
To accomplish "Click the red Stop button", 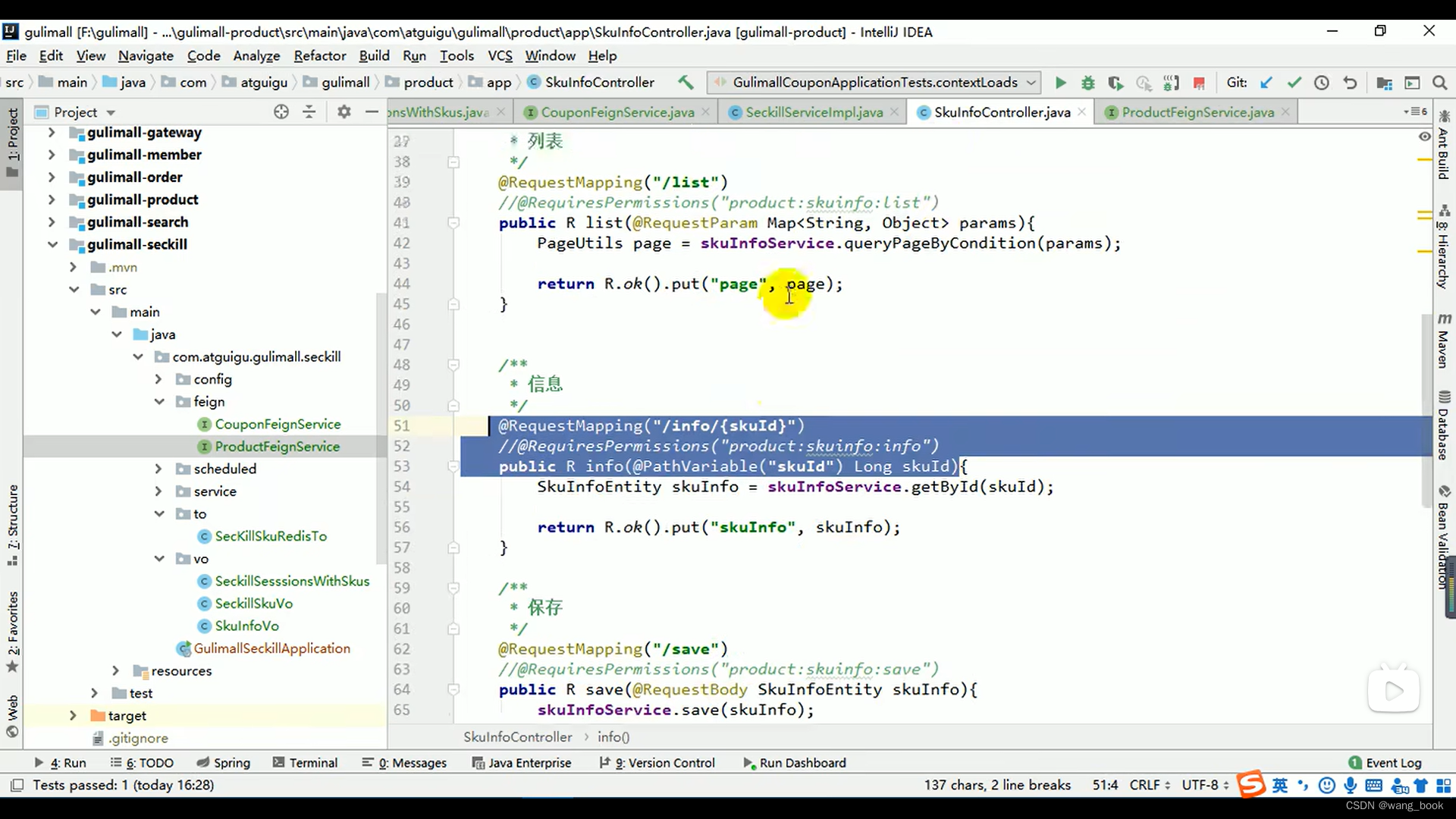I will [x=1199, y=83].
